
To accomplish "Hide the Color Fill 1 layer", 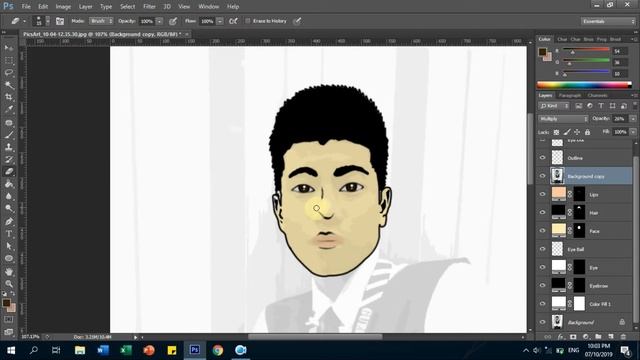I will click(x=542, y=304).
